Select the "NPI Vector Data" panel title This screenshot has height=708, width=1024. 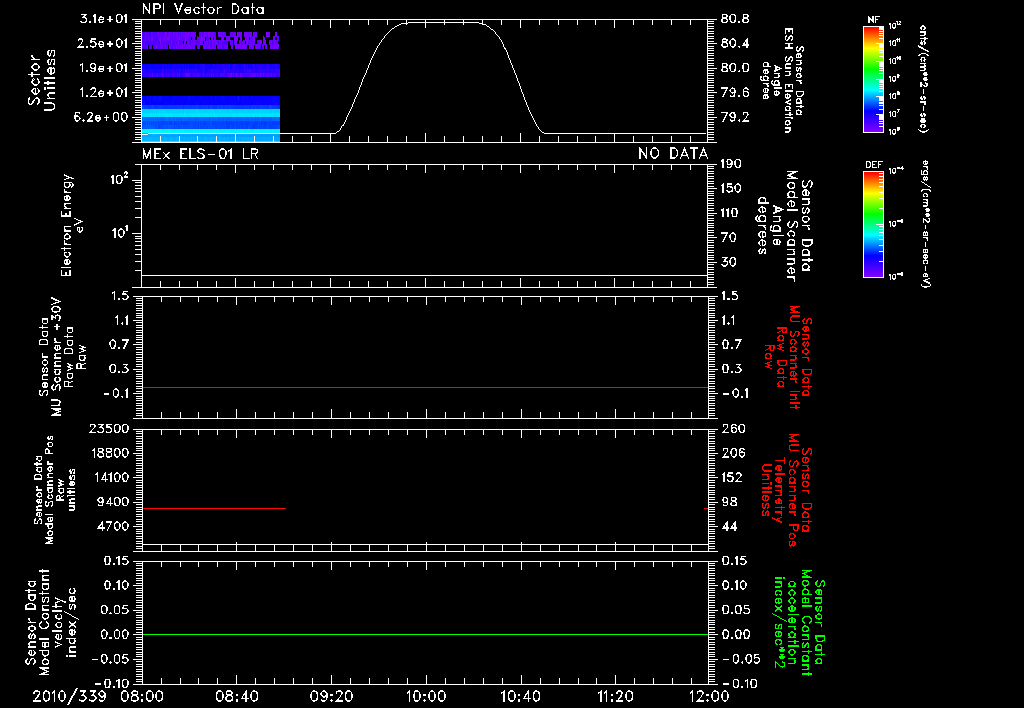[x=203, y=9]
